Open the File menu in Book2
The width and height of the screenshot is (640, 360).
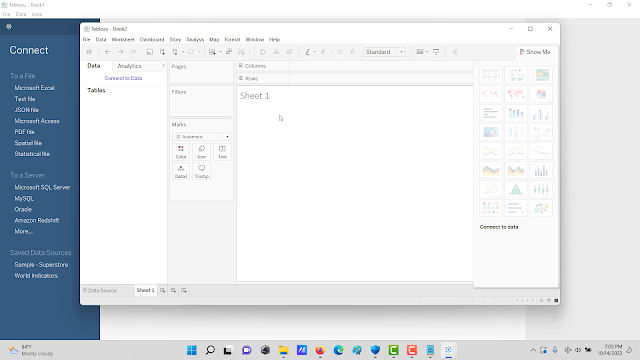coord(87,40)
